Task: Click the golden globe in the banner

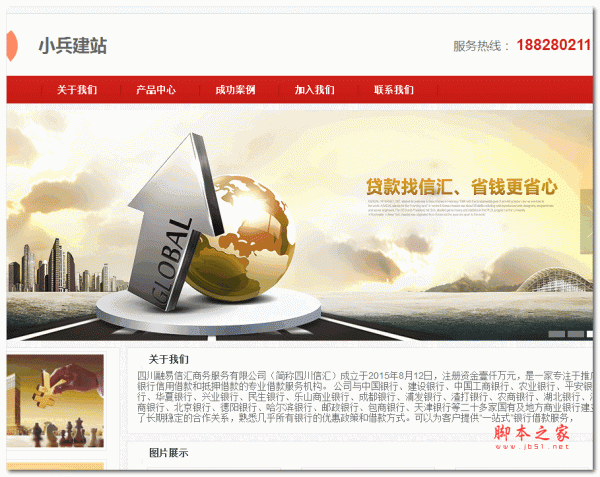Action: (x=246, y=238)
